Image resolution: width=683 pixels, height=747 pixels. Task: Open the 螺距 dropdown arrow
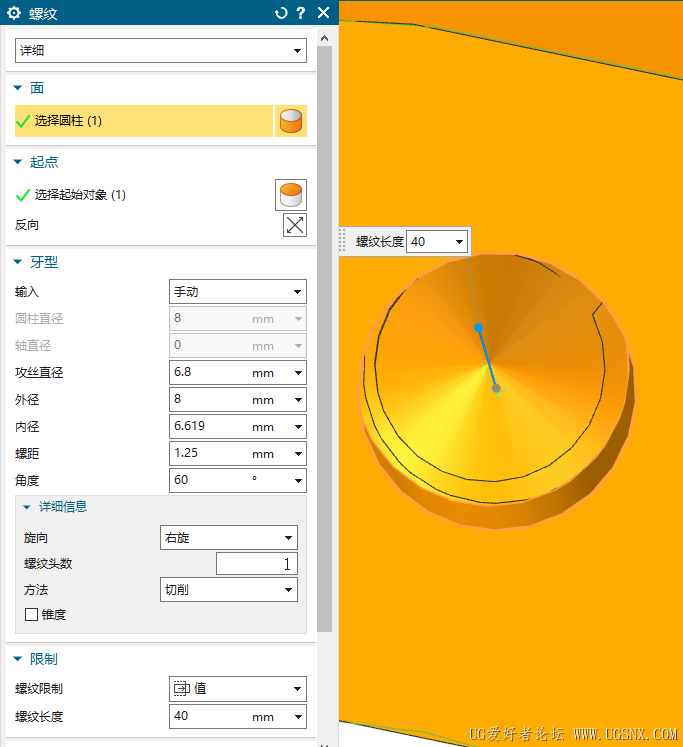pyautogui.click(x=298, y=454)
